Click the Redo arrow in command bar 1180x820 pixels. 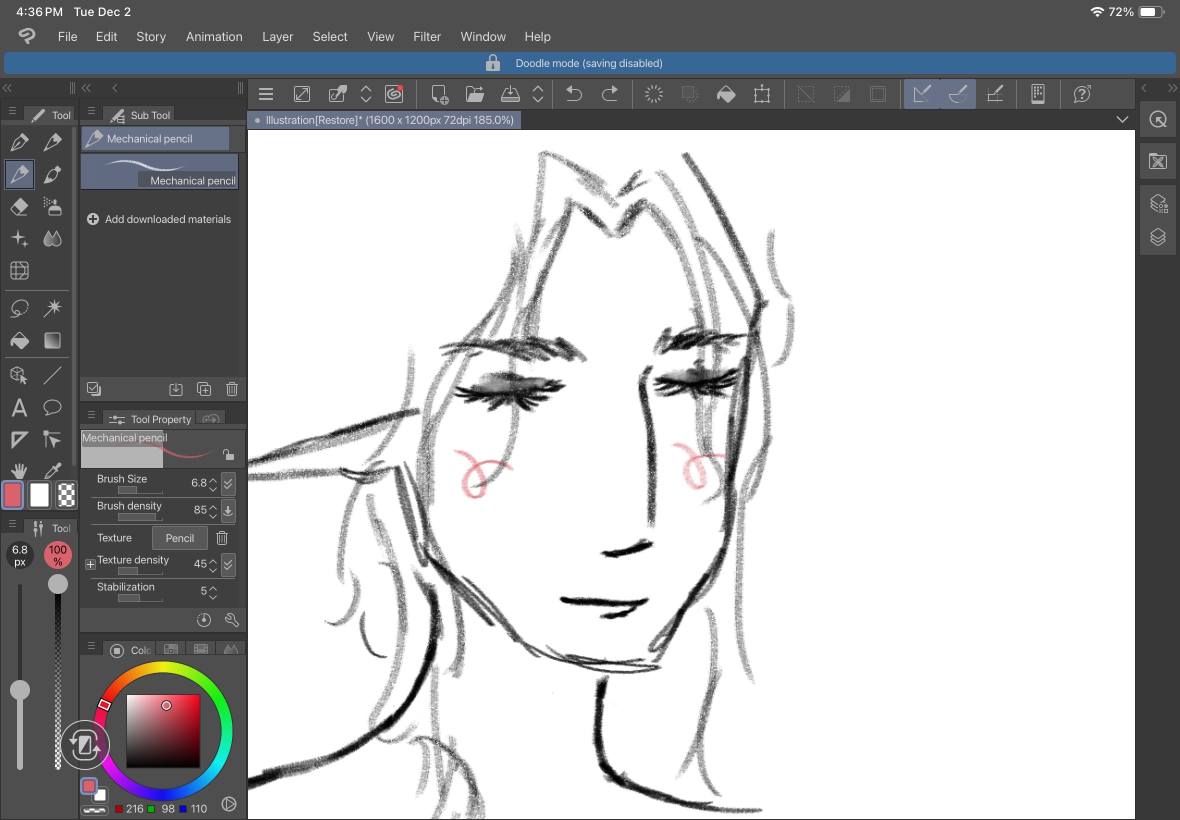(x=610, y=94)
